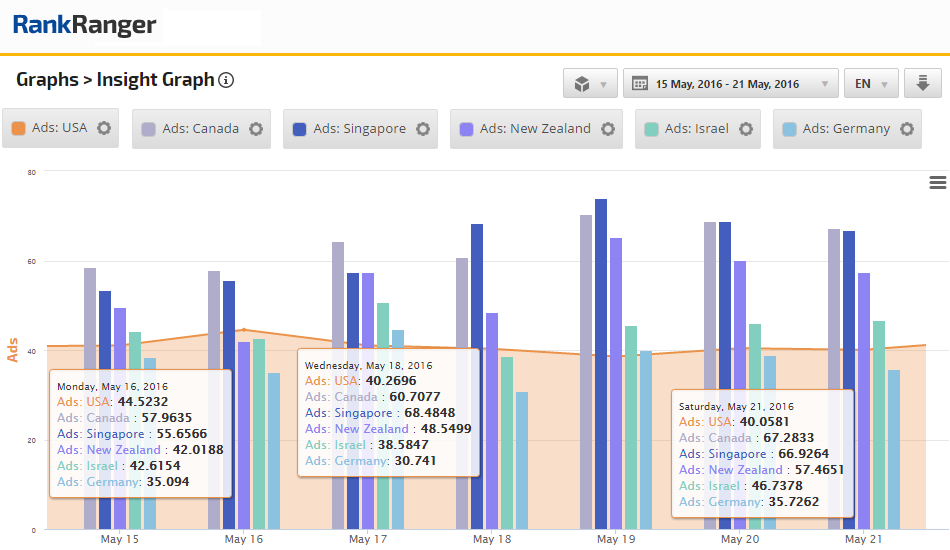The image size is (950, 550).
Task: Open settings gear for Ads: Canada
Action: (x=256, y=129)
